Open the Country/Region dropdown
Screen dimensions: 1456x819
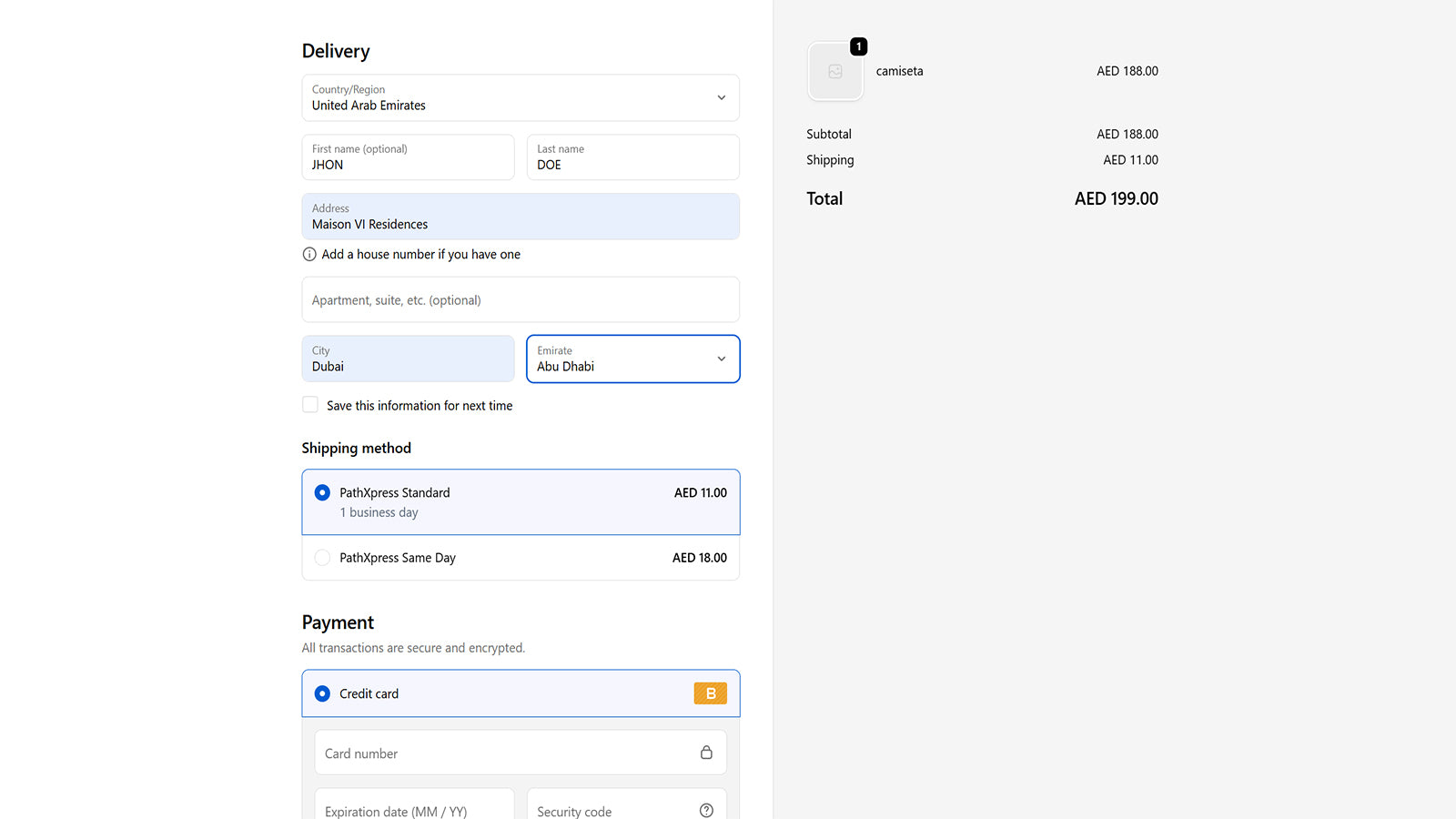tap(520, 97)
